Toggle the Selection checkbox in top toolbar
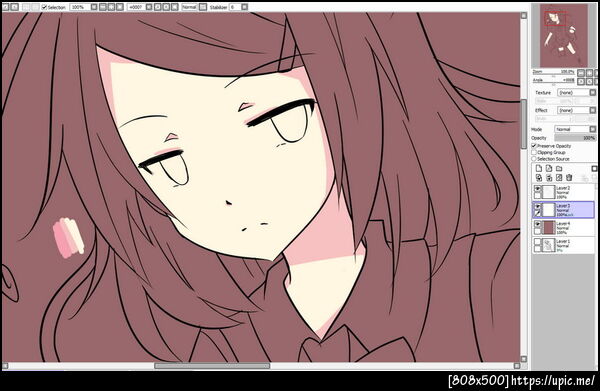 click(x=44, y=7)
